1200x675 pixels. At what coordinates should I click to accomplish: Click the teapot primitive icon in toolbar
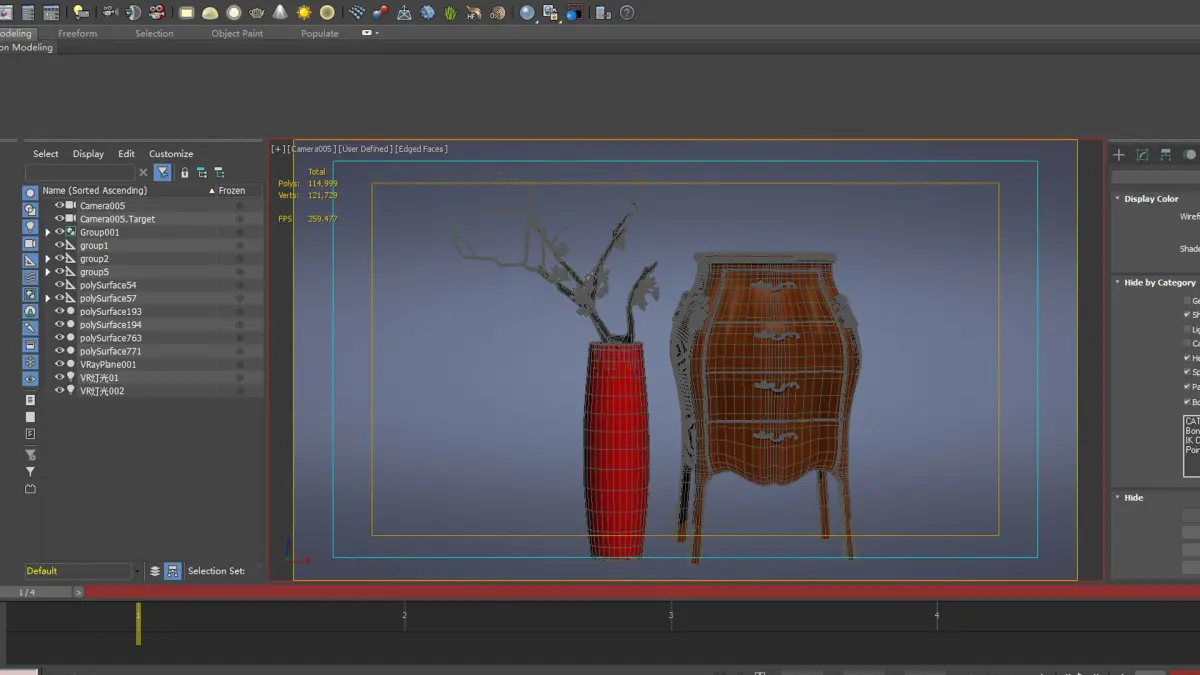[x=257, y=13]
